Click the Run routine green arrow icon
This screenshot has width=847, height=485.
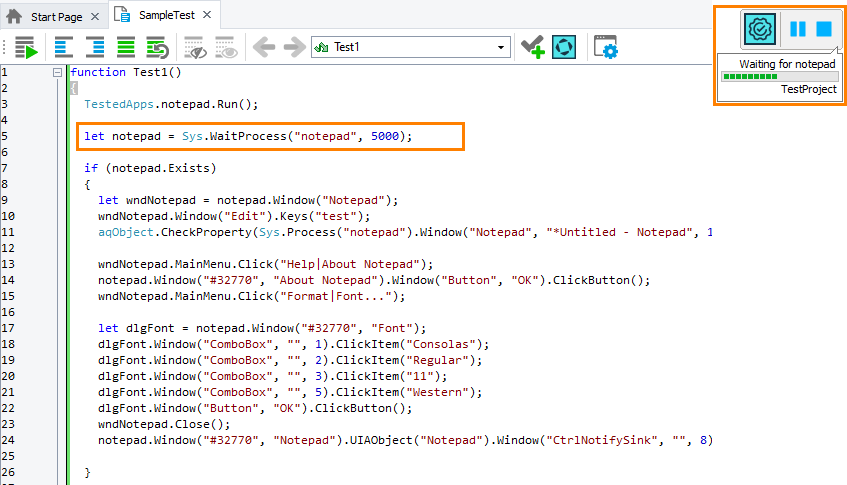27,48
